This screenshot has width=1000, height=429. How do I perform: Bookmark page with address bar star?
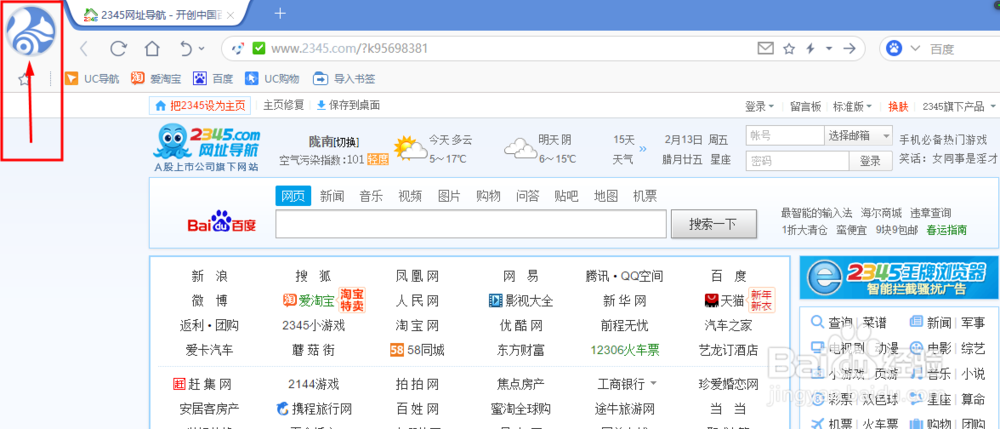point(789,48)
